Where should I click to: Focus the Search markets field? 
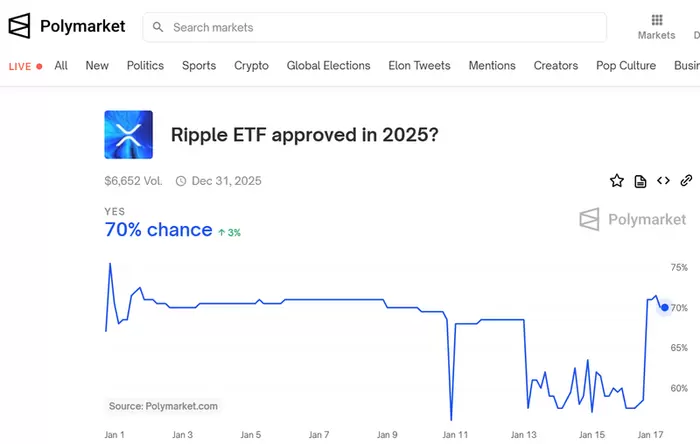(x=380, y=28)
